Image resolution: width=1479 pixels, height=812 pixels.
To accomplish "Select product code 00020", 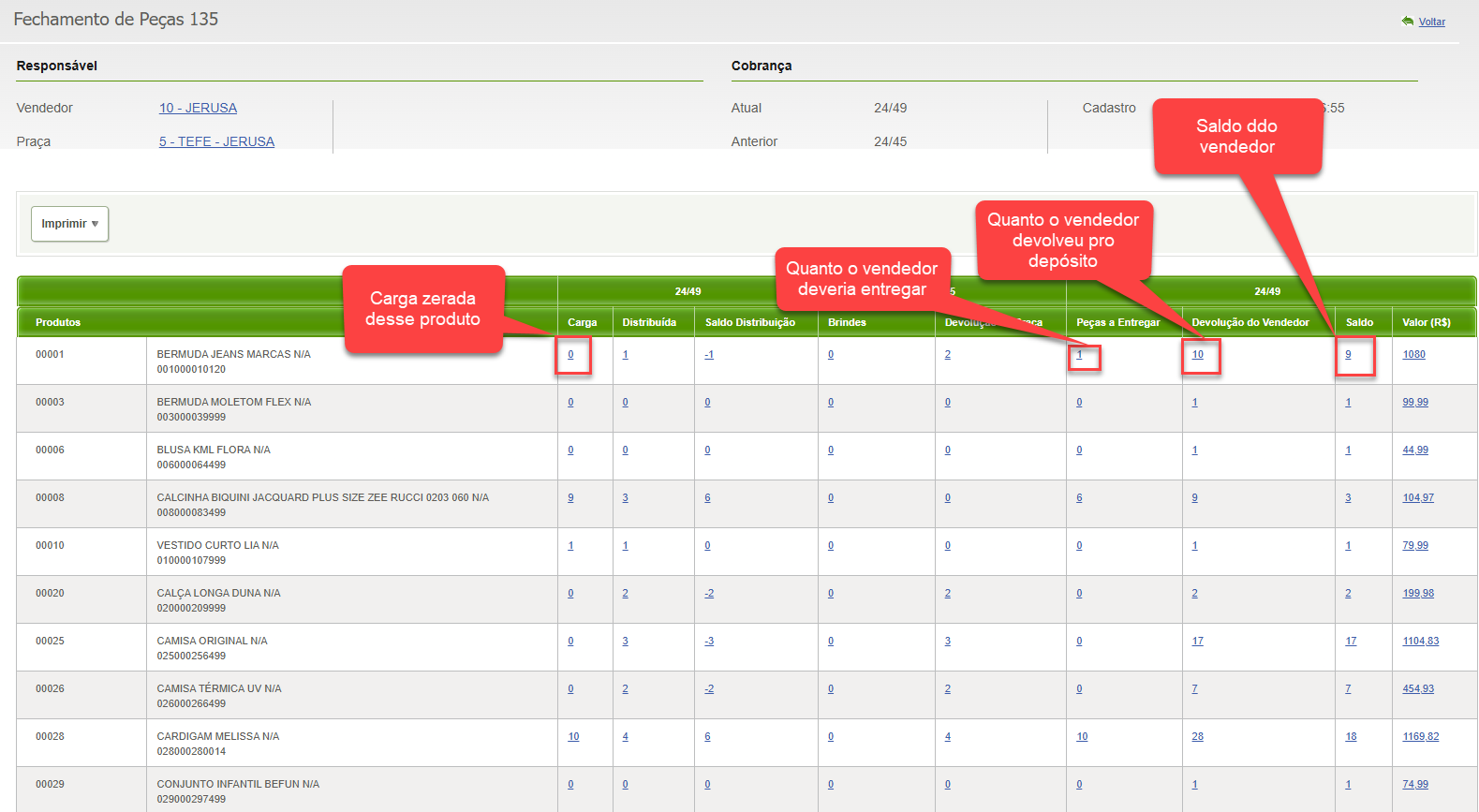I will point(50,593).
